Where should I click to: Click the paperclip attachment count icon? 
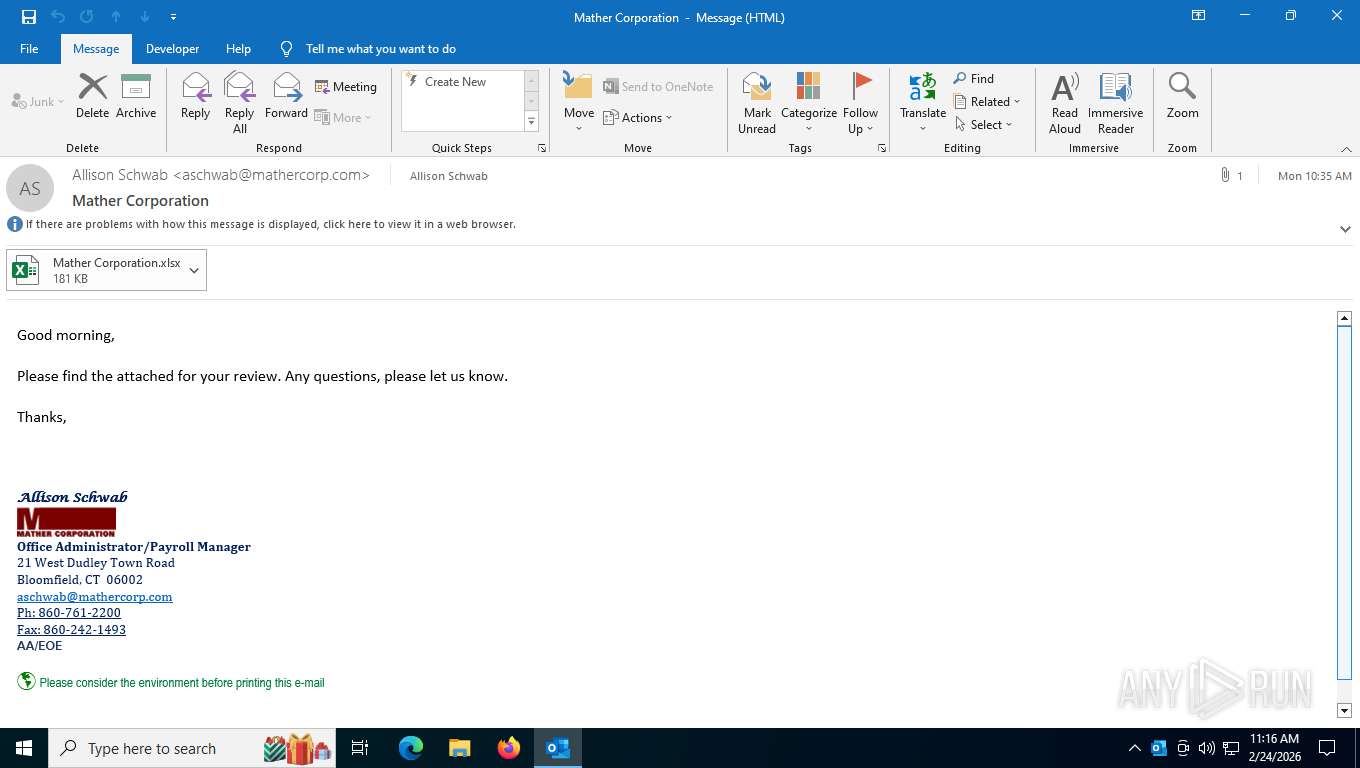(x=1224, y=175)
